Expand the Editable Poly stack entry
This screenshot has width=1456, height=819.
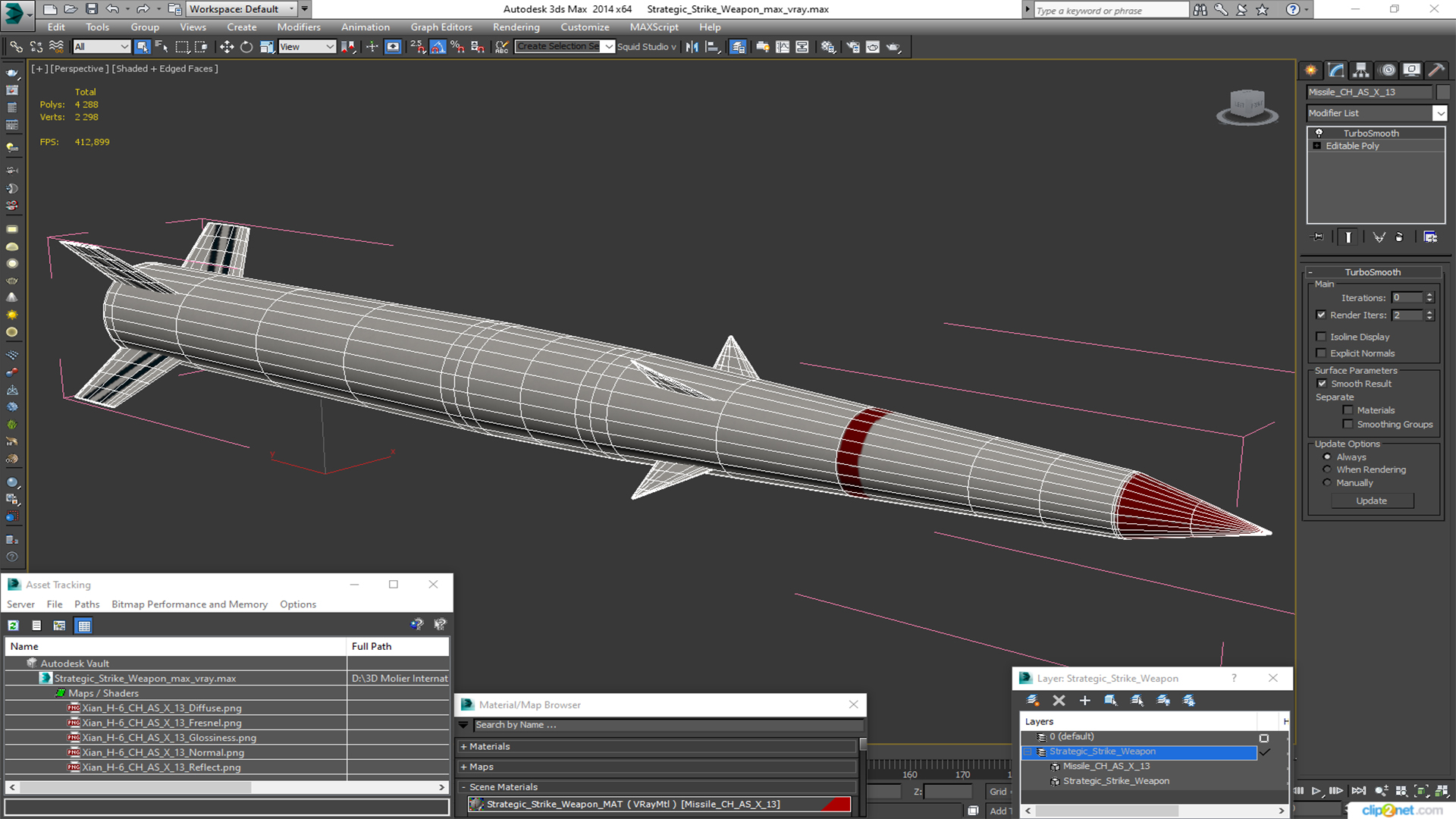[x=1317, y=146]
